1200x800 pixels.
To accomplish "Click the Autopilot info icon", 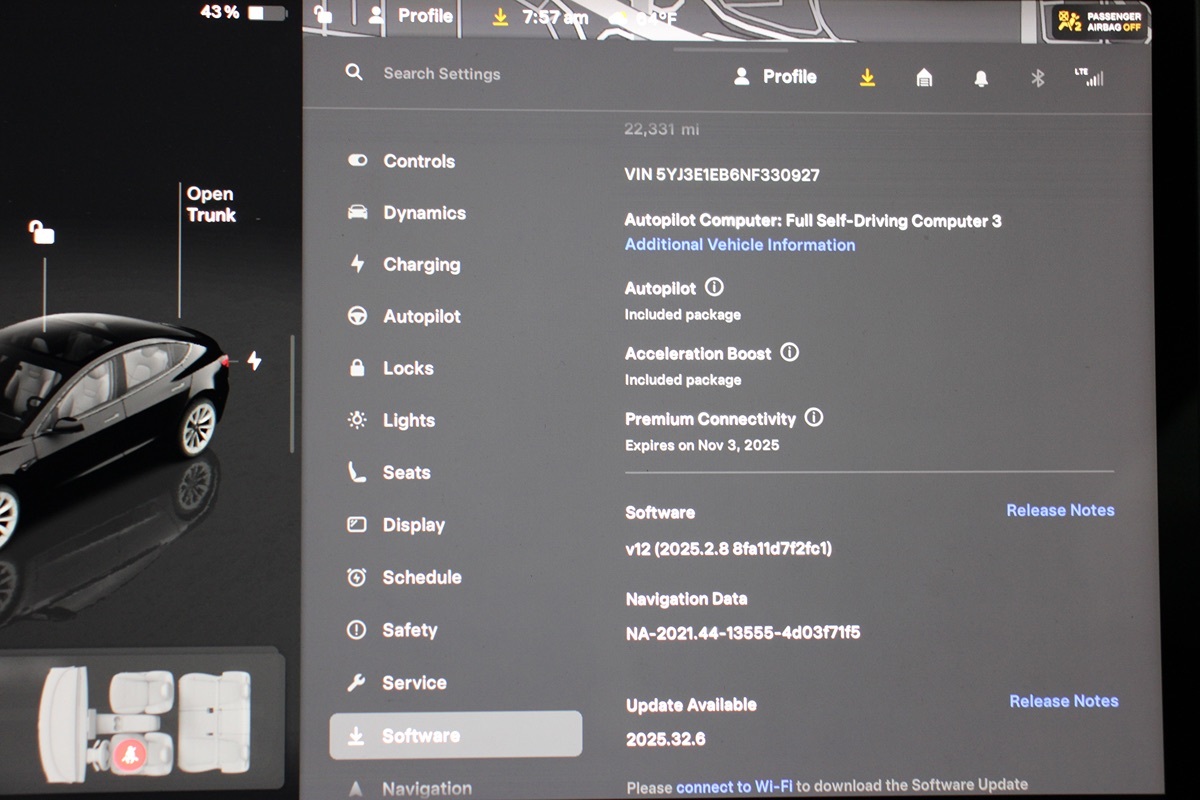I will [x=714, y=287].
